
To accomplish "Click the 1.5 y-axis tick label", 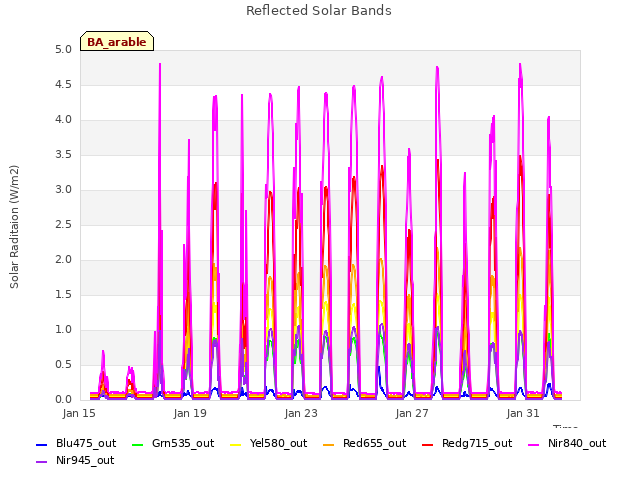I will point(63,295).
